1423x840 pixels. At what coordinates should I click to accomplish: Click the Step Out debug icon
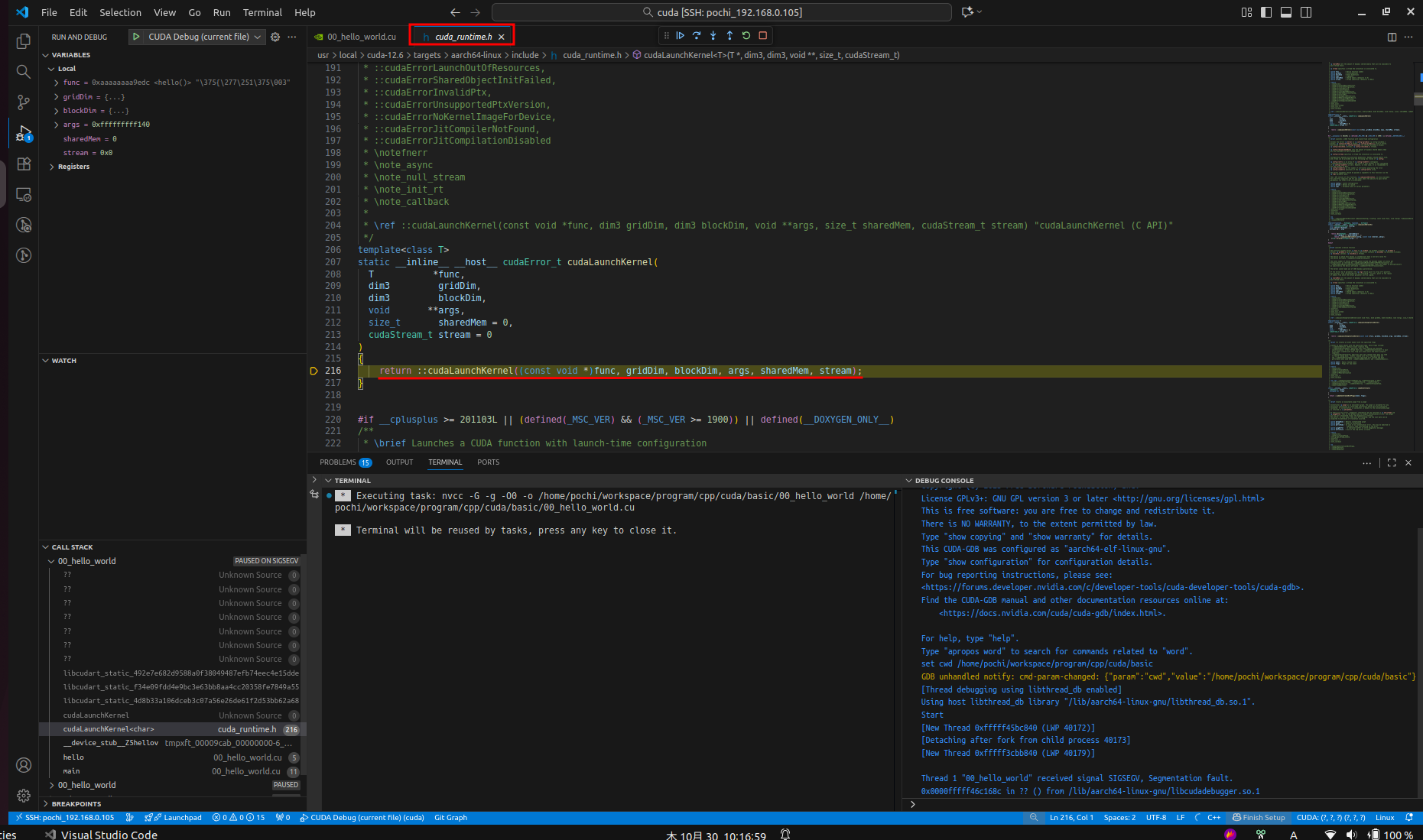[x=729, y=36]
